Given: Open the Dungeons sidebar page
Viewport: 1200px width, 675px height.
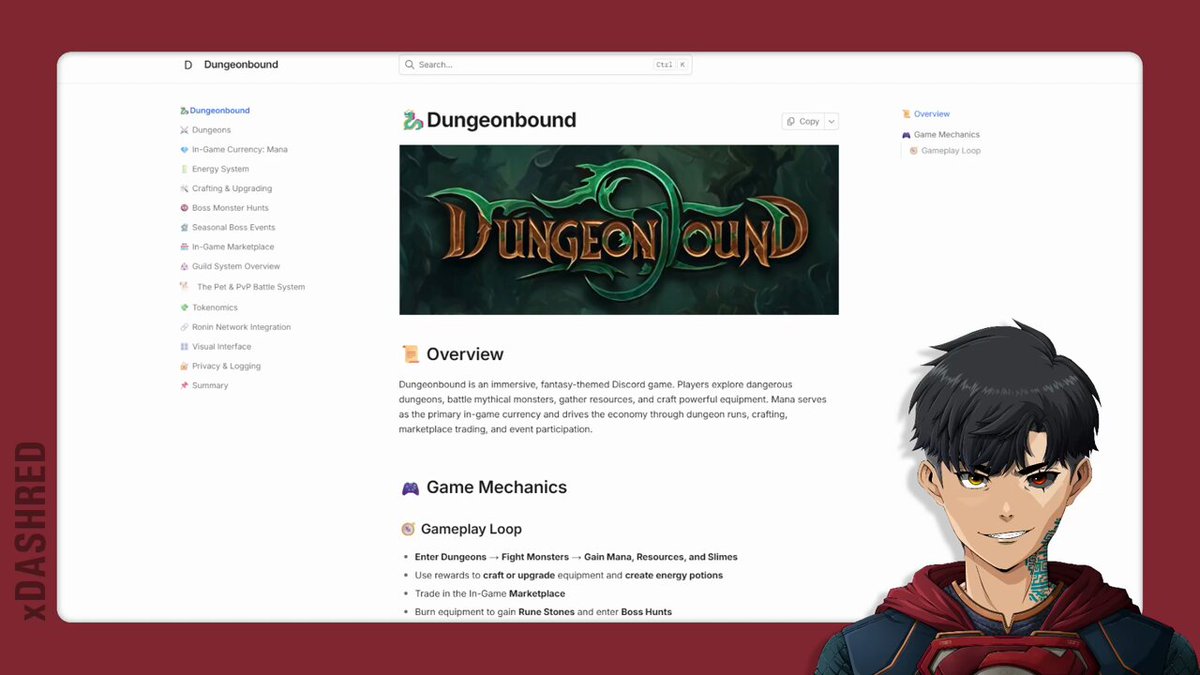Looking at the screenshot, I should (211, 130).
